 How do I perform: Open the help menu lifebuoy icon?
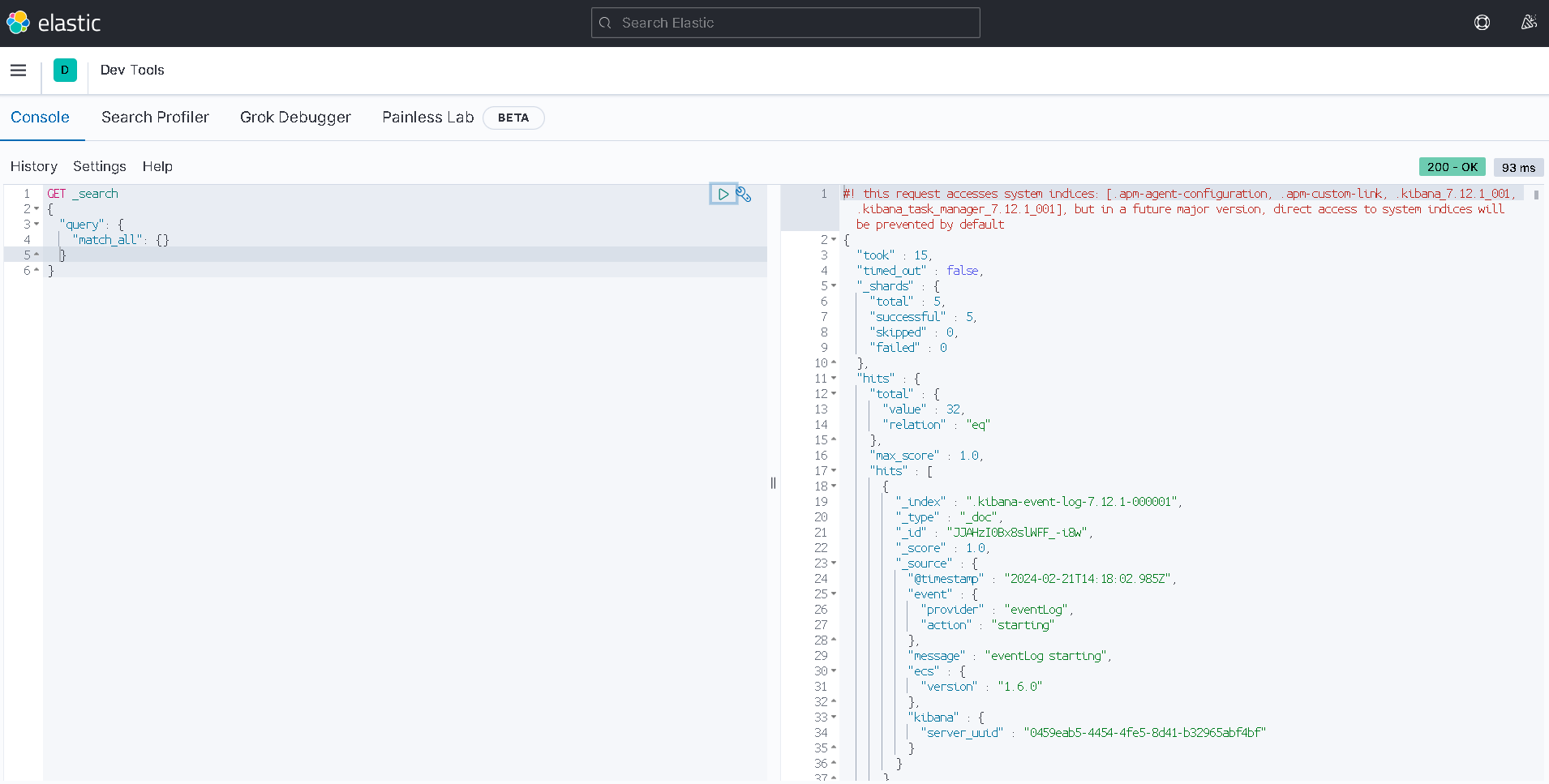coord(1482,23)
